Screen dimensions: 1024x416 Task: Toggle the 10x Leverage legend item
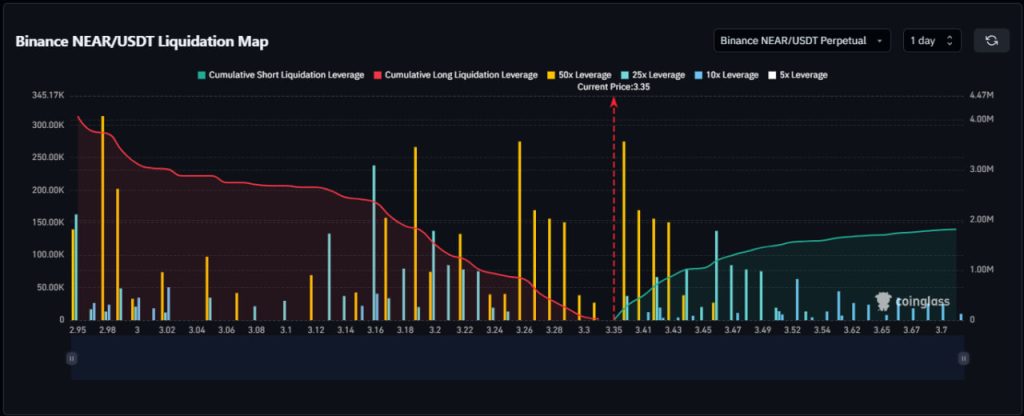(726, 75)
